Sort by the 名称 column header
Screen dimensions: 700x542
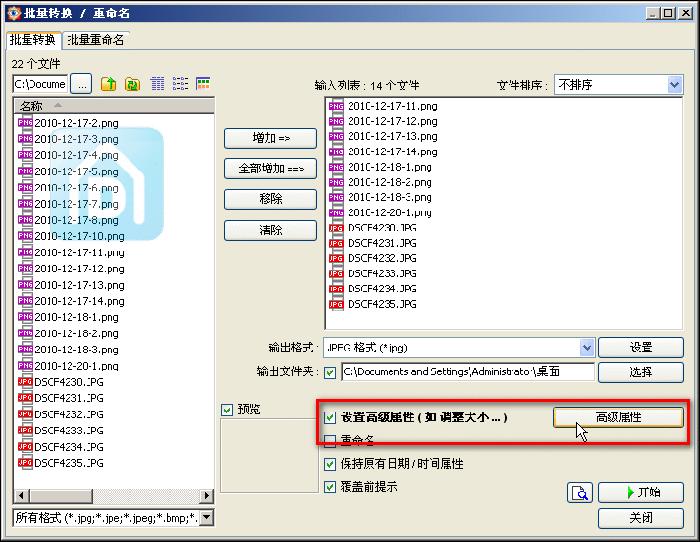tap(114, 106)
